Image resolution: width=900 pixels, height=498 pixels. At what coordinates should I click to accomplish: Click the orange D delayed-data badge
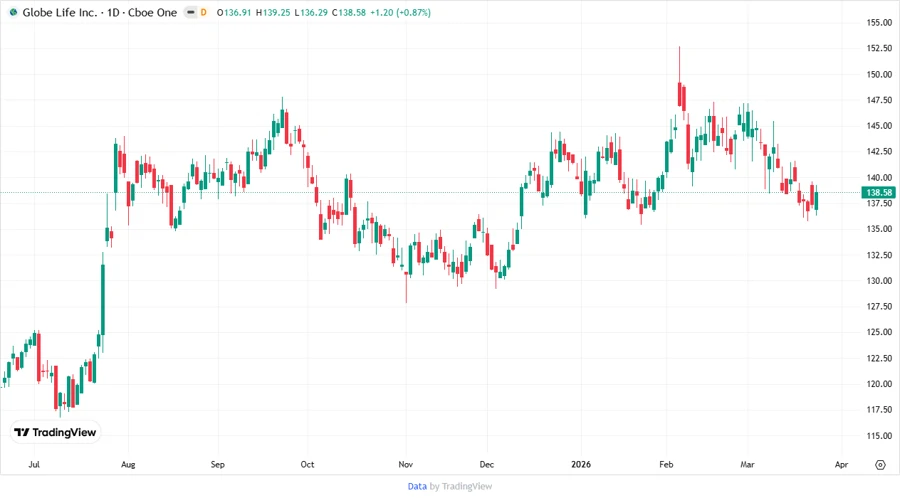[x=203, y=12]
